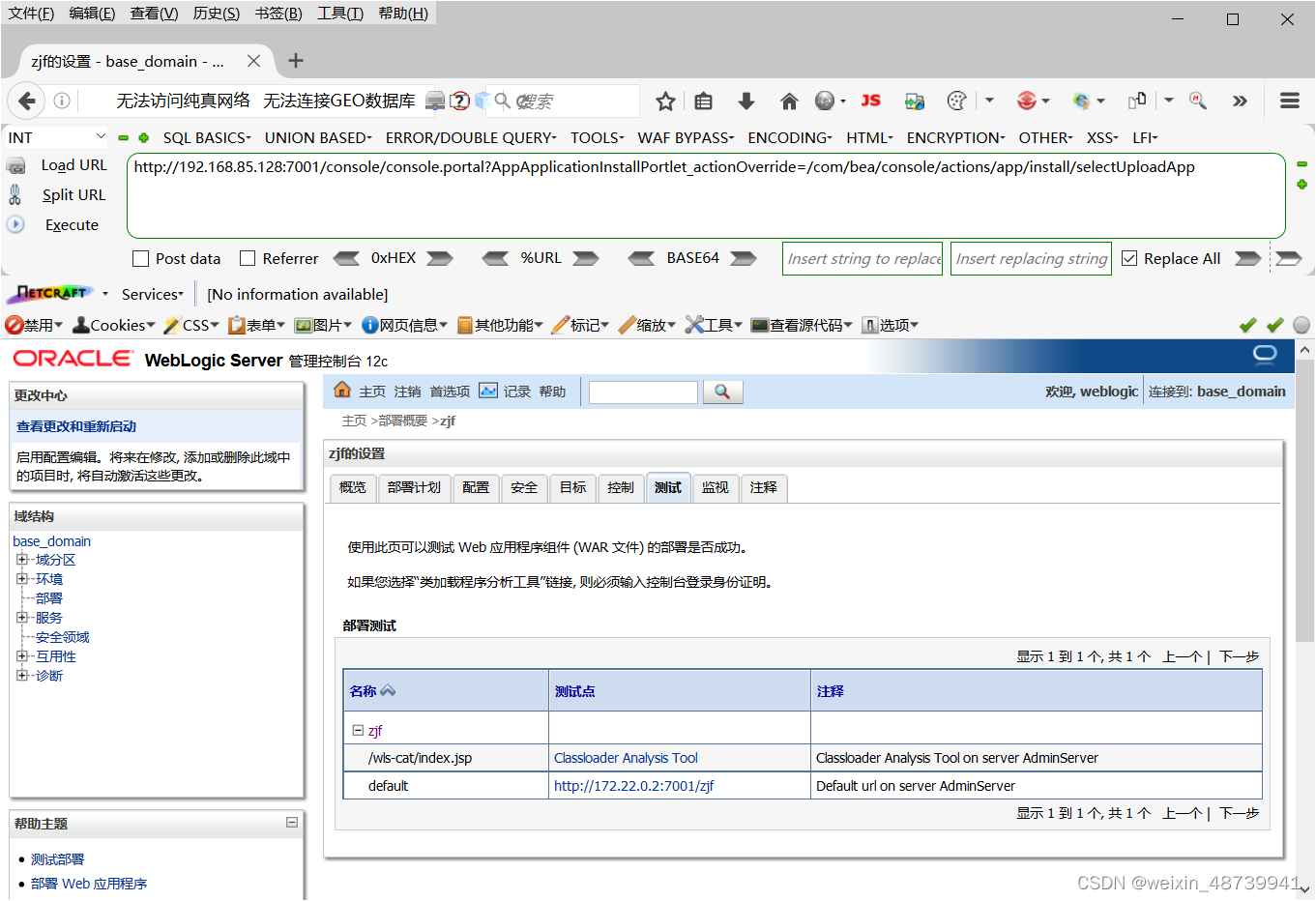1316x901 pixels.
Task: Switch to the 监视 tab
Action: pyautogui.click(x=715, y=487)
